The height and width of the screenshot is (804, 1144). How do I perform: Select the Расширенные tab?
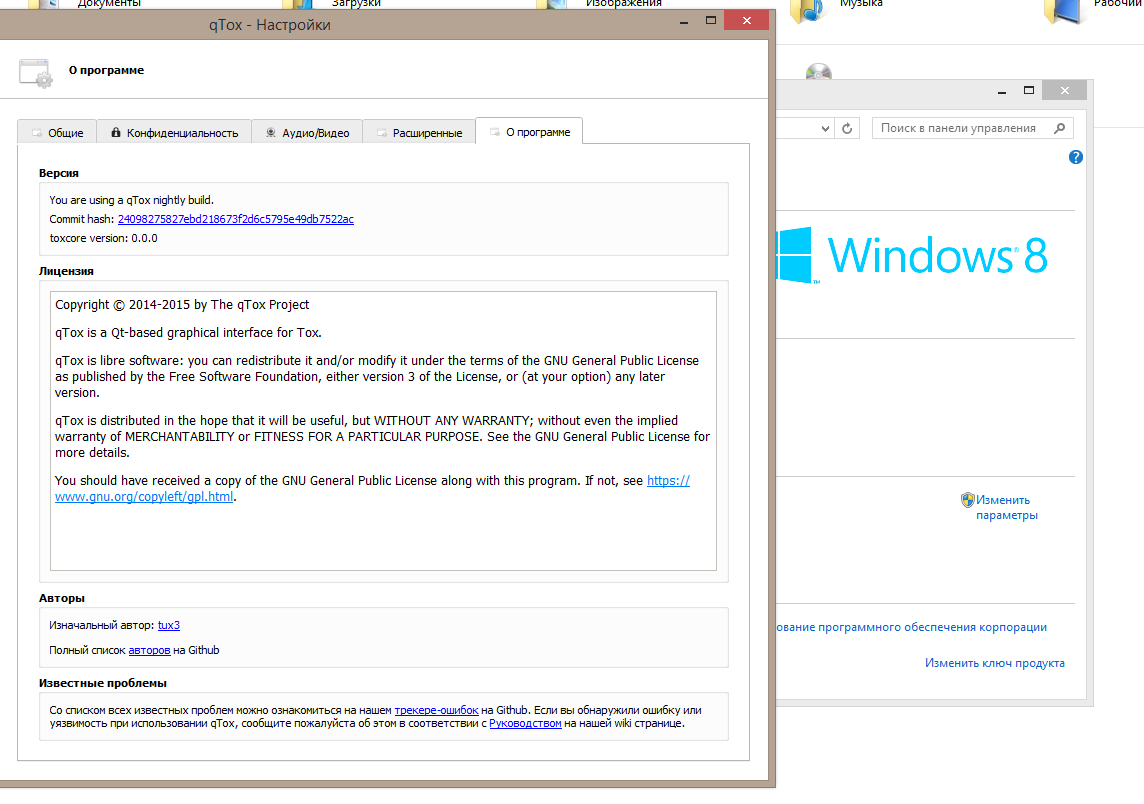click(x=419, y=132)
